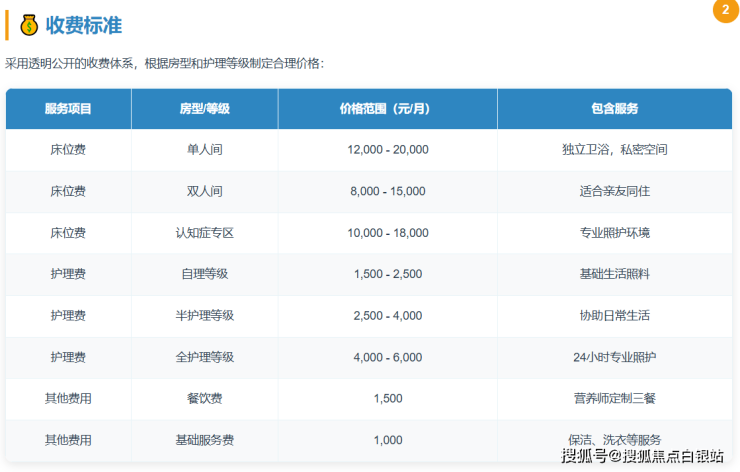The image size is (740, 472).
Task: Choose the 认知症专区 table cell
Action: tap(204, 233)
